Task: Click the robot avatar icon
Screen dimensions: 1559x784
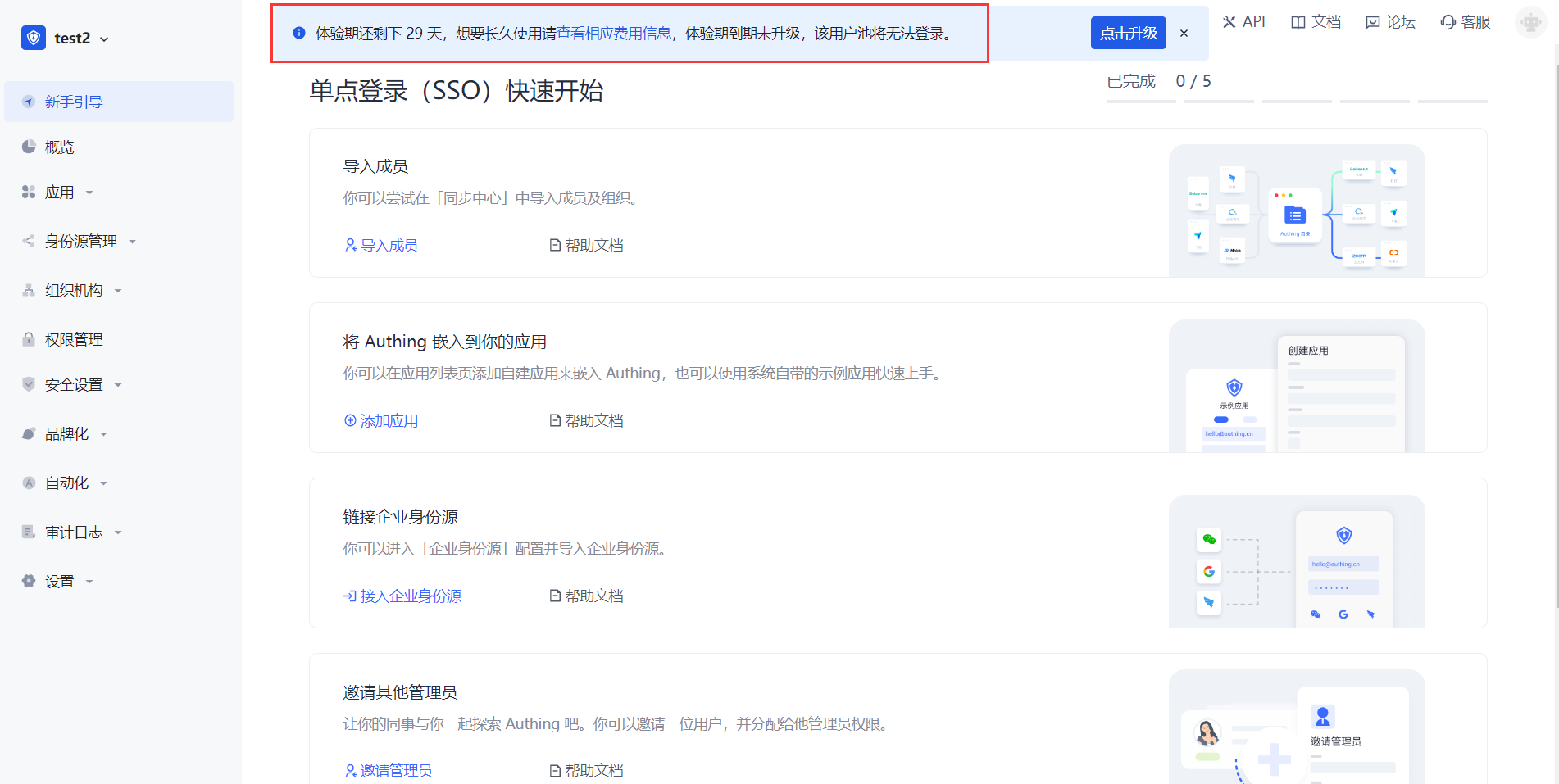Action: pos(1530,23)
